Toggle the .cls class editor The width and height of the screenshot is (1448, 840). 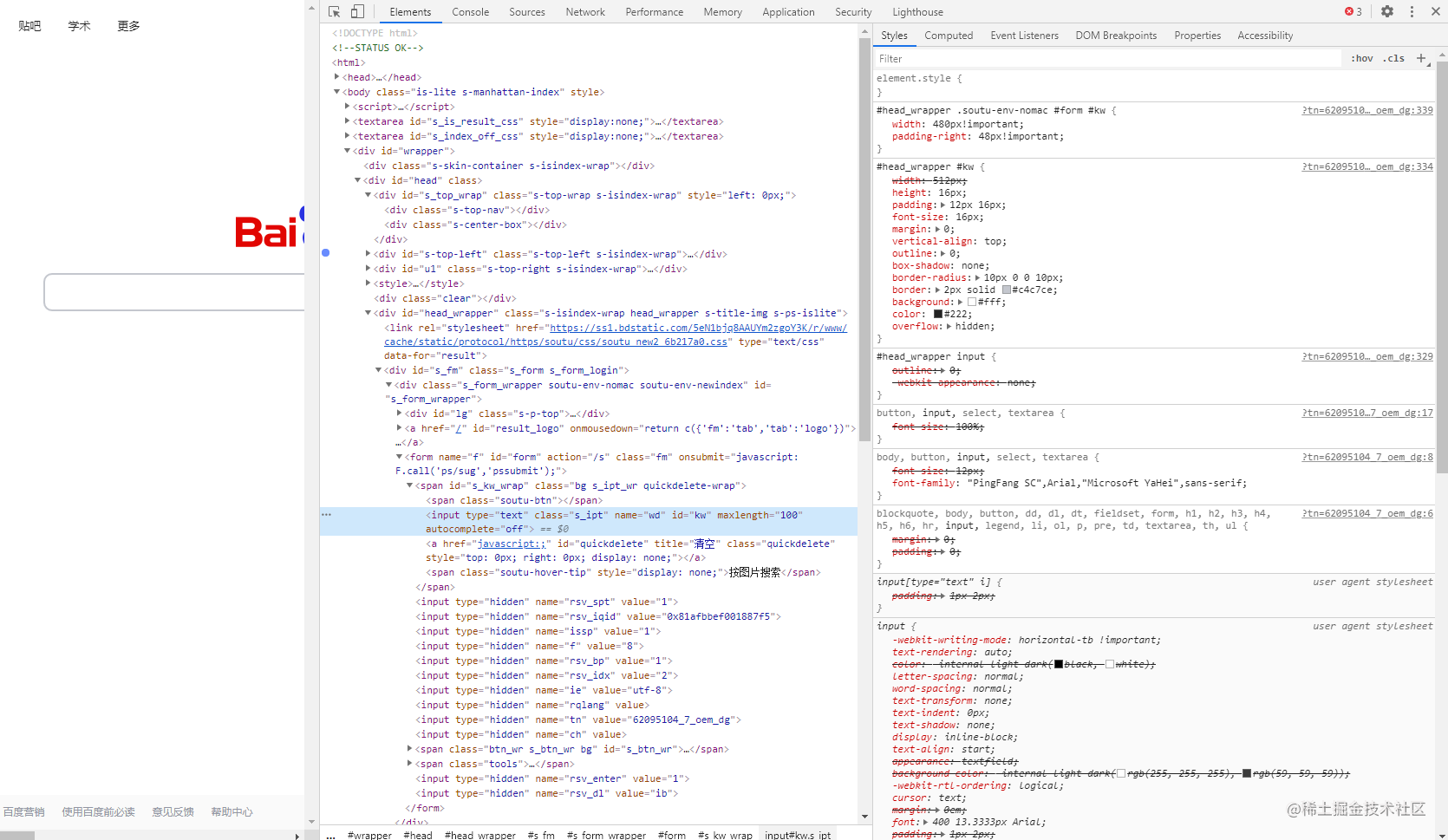[1394, 58]
